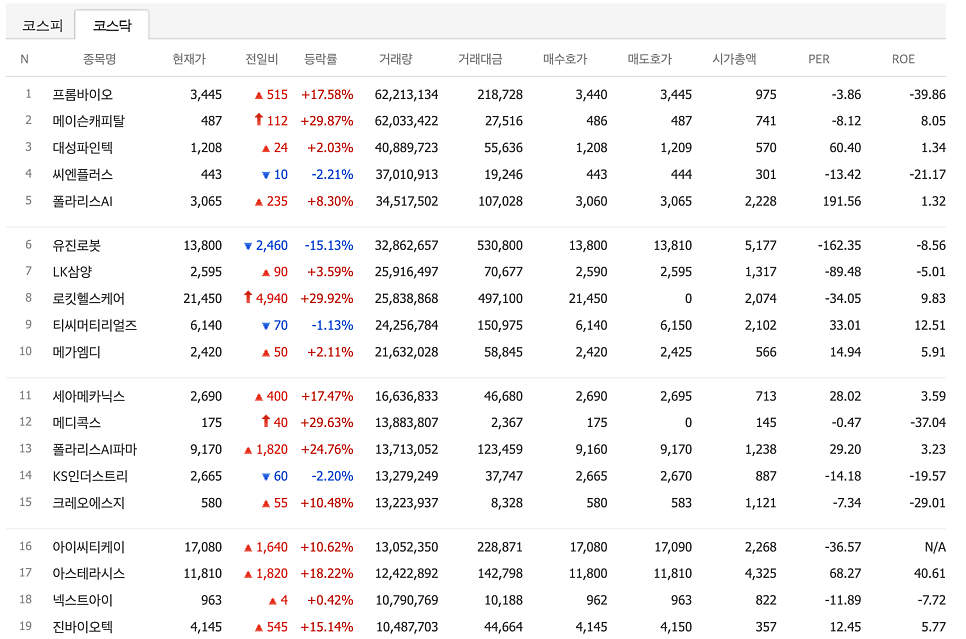
Task: Open stock 크레오에스지
Action: [88, 503]
